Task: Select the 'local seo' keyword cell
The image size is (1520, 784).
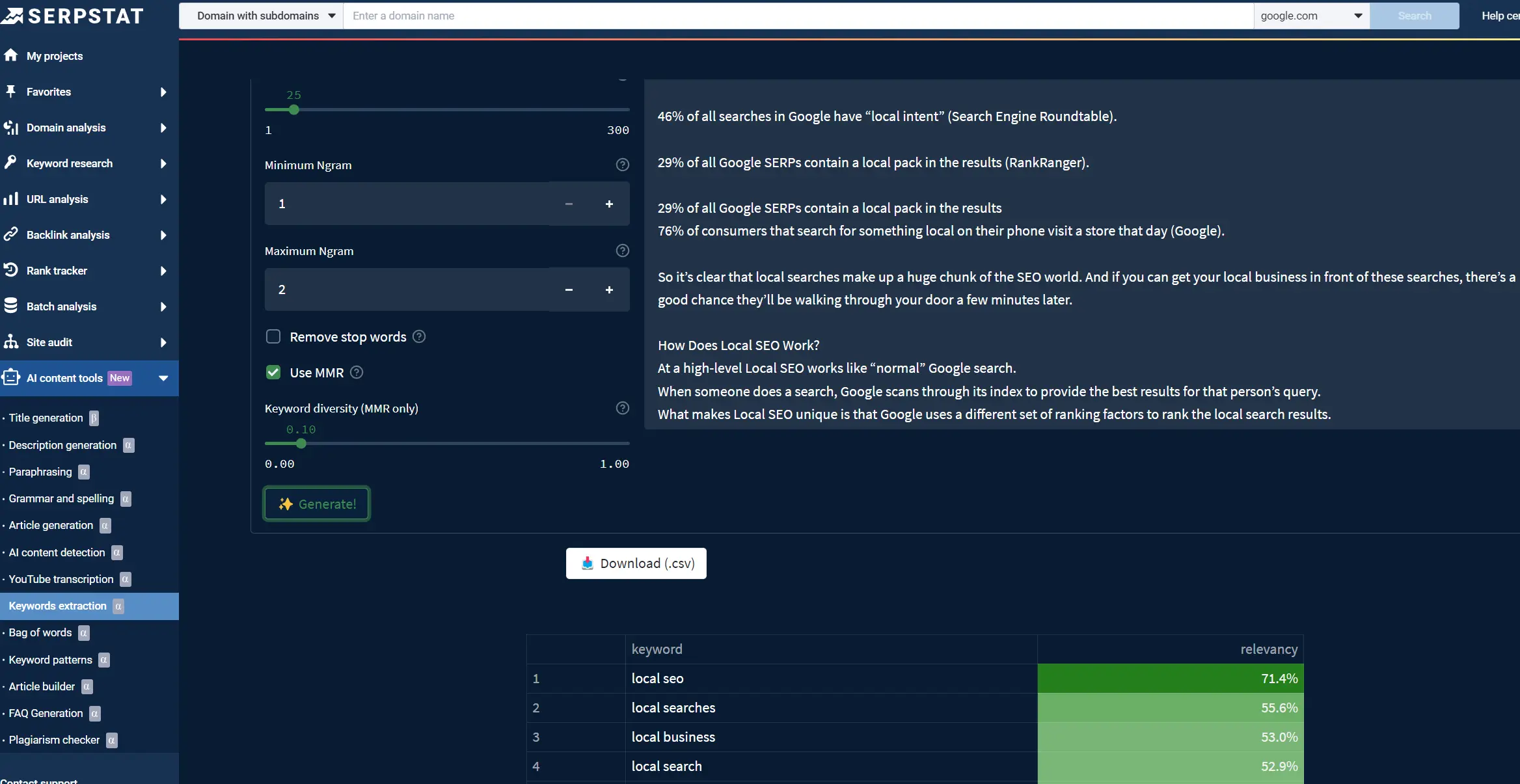Action: click(831, 679)
